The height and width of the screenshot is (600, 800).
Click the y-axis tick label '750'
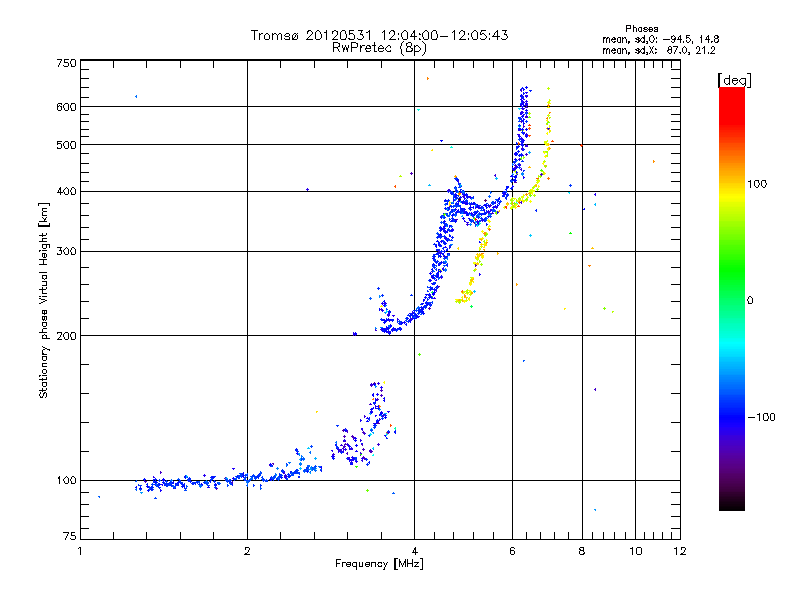tap(66, 63)
